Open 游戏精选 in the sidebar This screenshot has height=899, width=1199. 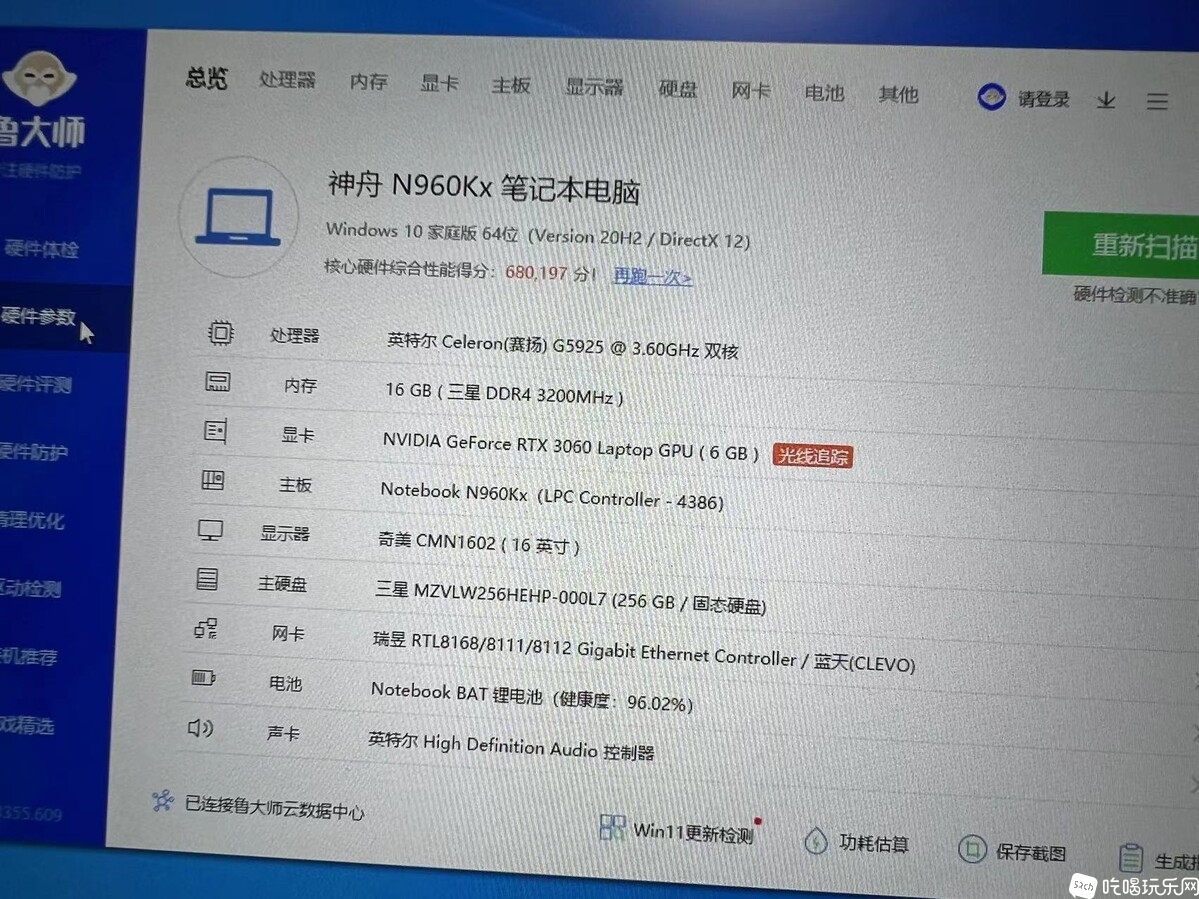(x=27, y=725)
